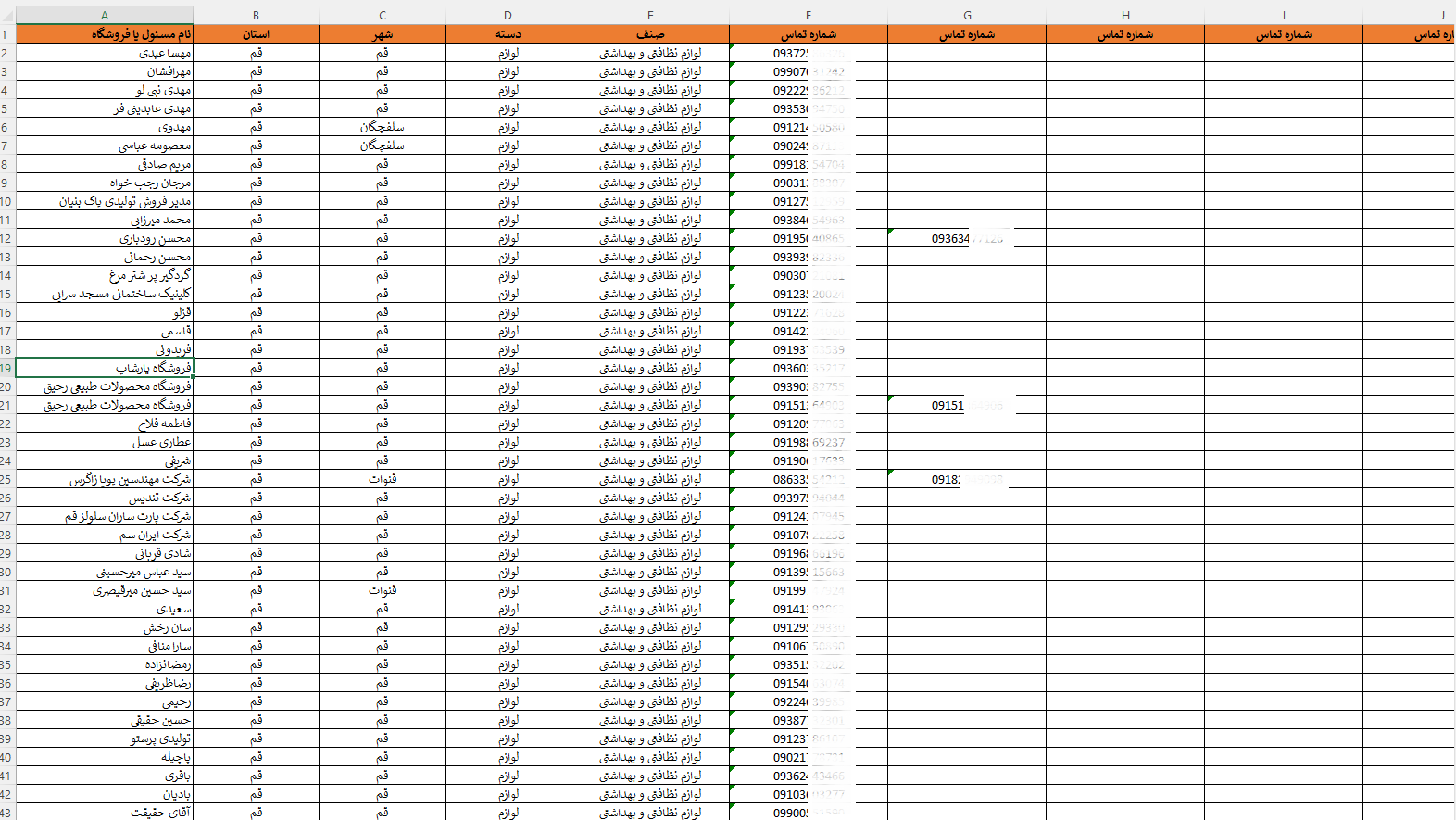Select the 'محمد میرزایی' name cell
The width and height of the screenshot is (1456, 820).
tap(105, 220)
